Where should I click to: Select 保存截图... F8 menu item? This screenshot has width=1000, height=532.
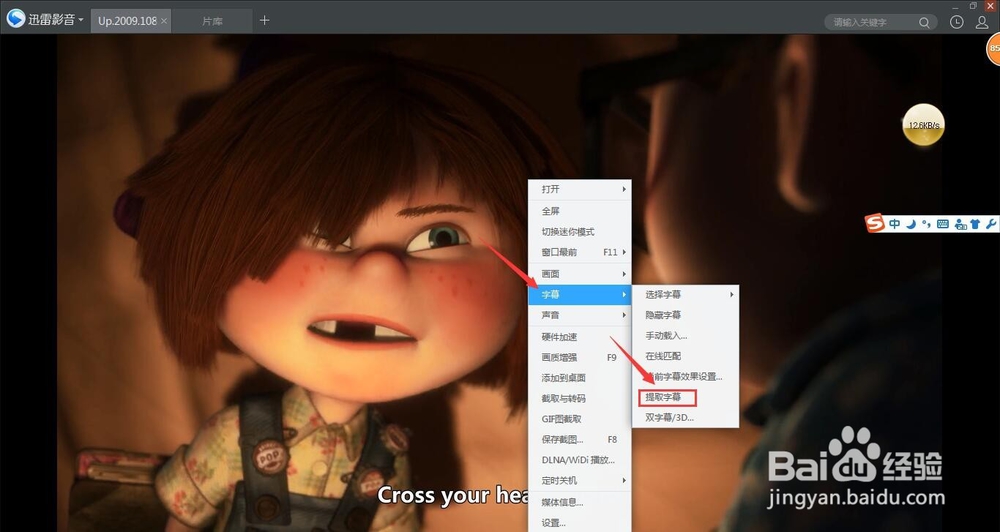click(x=580, y=439)
